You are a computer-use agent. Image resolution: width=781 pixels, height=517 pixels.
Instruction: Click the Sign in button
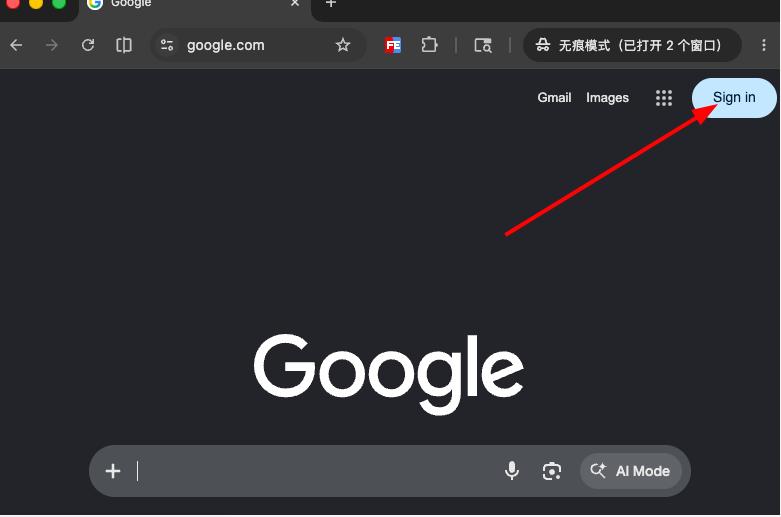[x=734, y=98]
